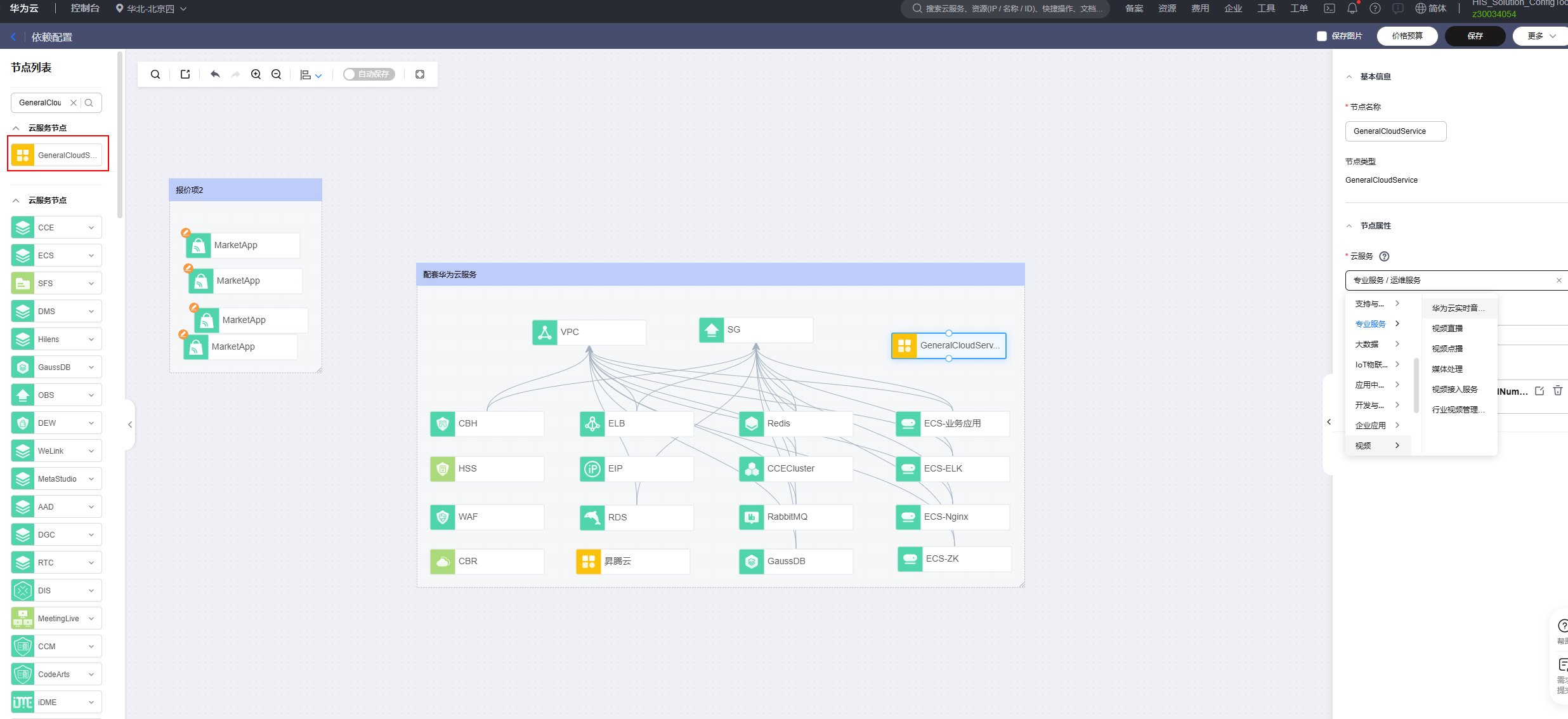Choose 视频直播 option
Image resolution: width=1568 pixels, height=719 pixels.
click(1459, 329)
